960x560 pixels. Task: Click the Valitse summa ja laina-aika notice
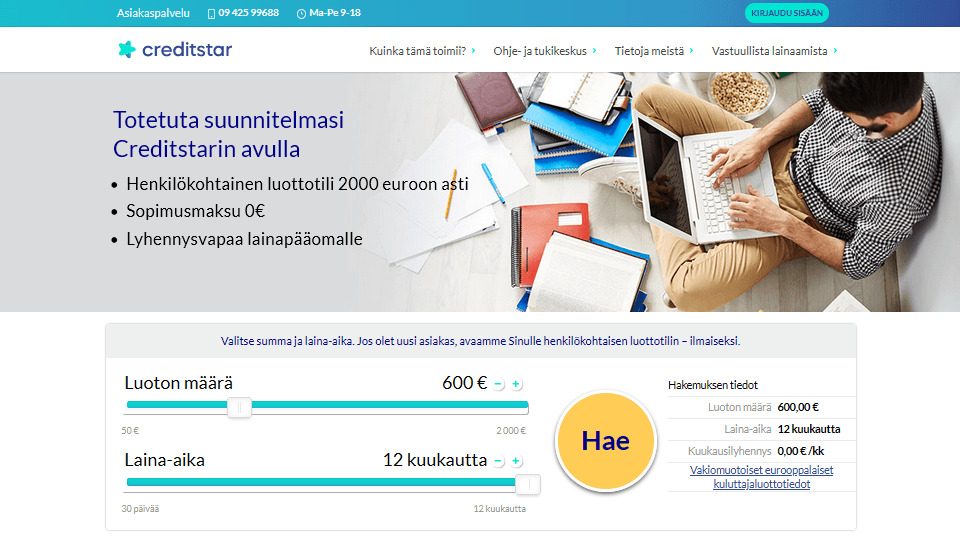[481, 341]
